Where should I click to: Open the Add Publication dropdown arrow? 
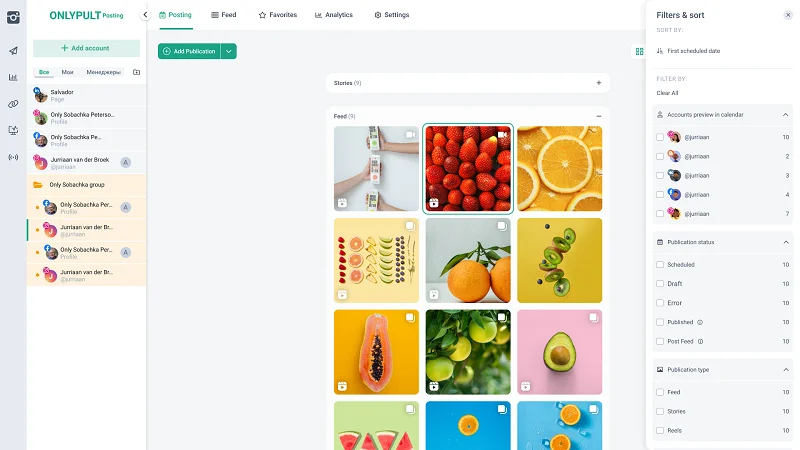pyautogui.click(x=229, y=51)
